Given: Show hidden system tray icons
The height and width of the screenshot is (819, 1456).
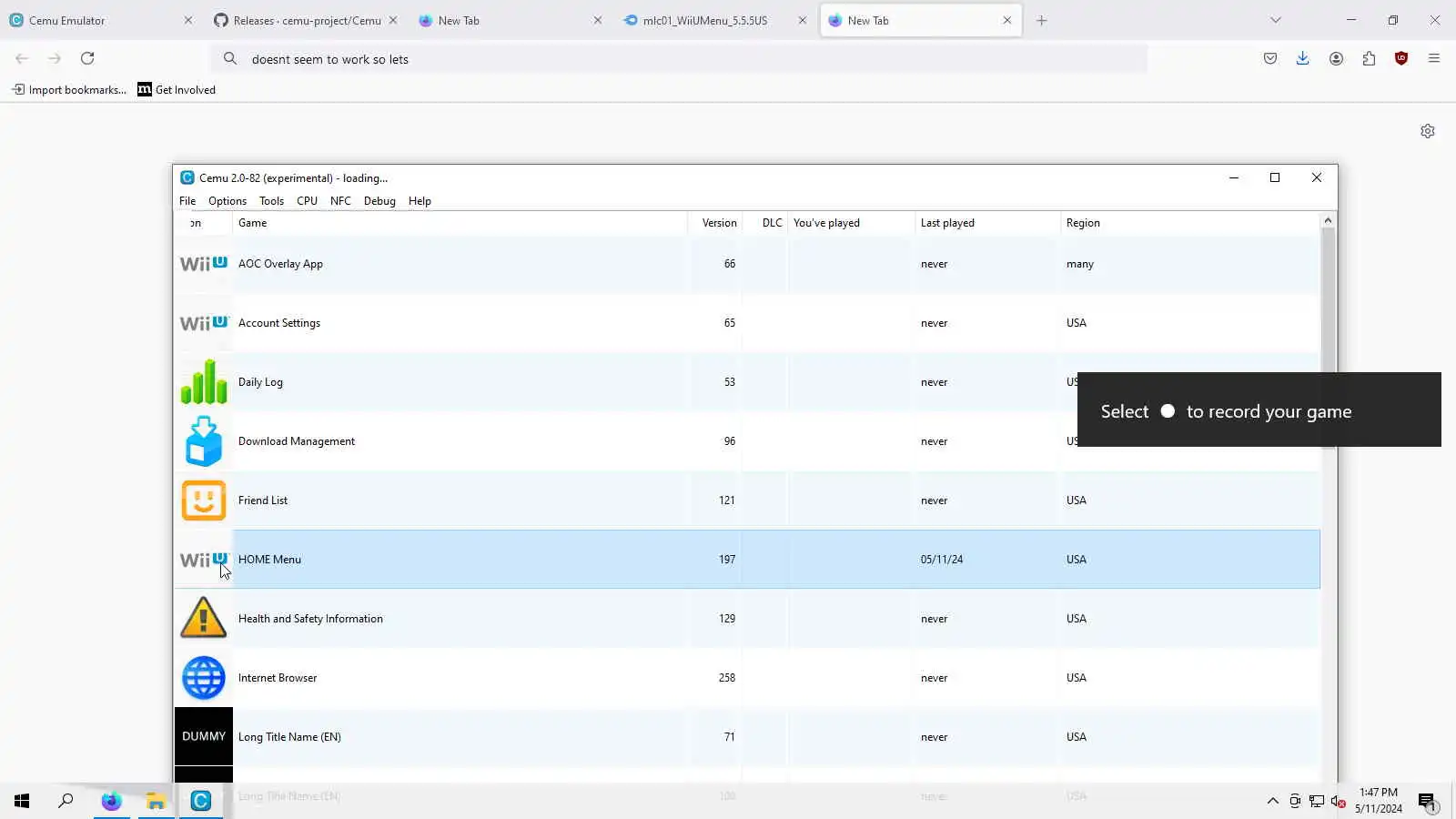Looking at the screenshot, I should click(x=1272, y=801).
